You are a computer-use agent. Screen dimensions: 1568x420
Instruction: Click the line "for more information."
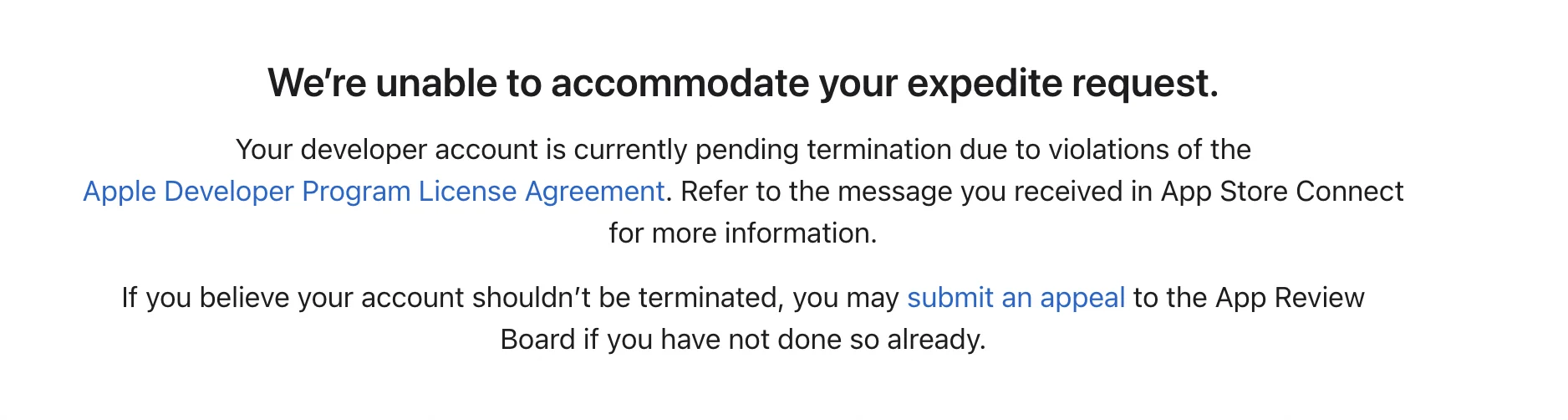[x=742, y=233]
